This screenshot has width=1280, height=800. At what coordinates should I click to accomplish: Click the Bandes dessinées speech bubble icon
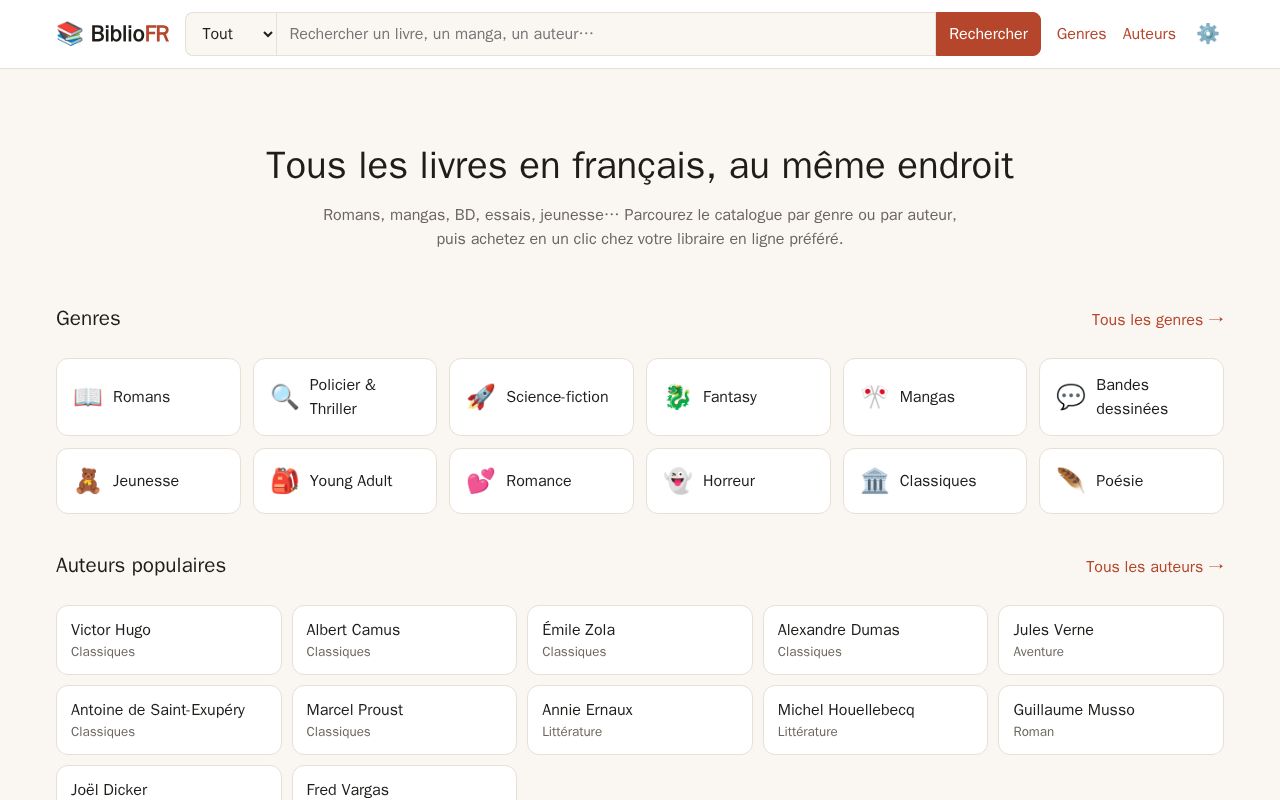[1071, 397]
